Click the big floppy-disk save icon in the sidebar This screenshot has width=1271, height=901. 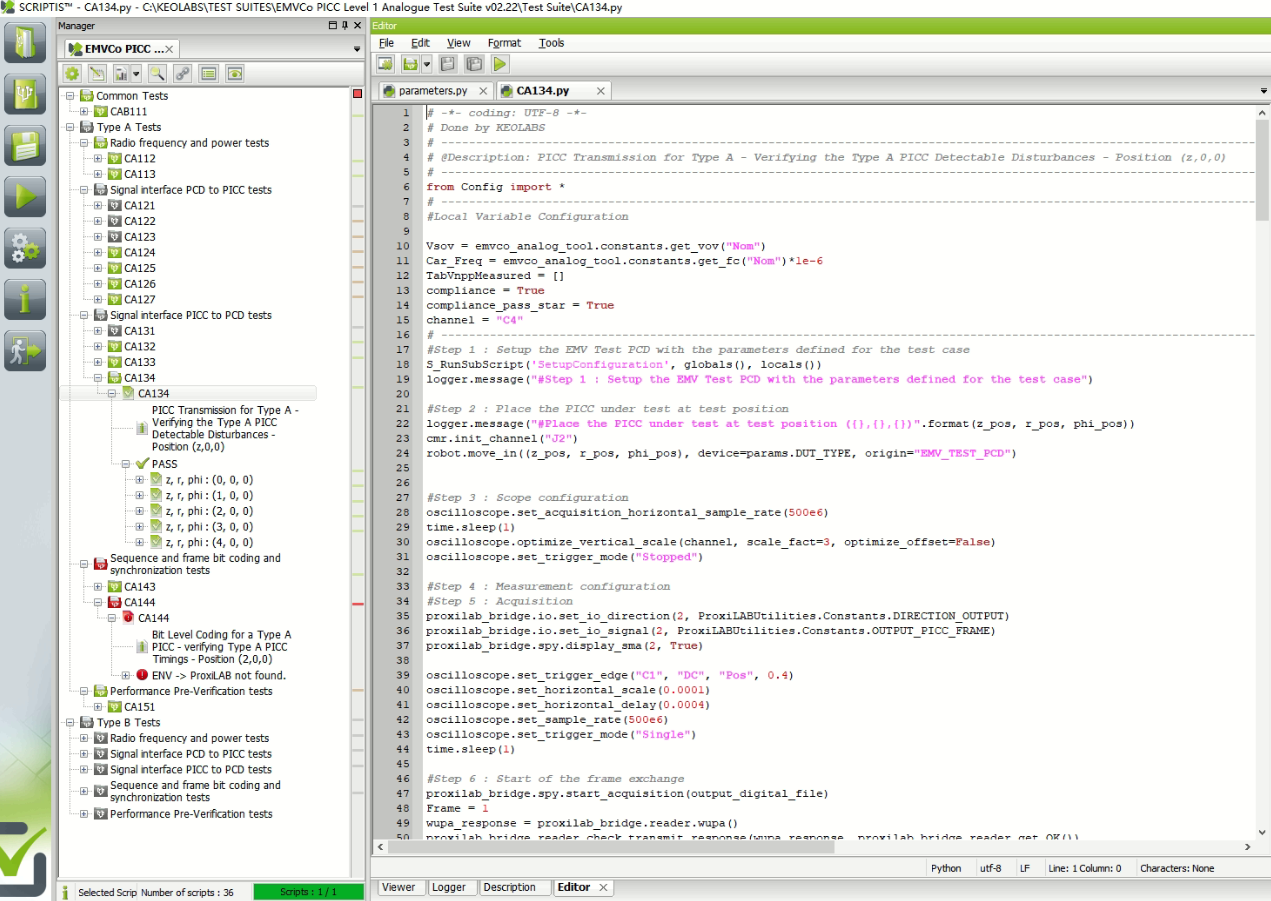(25, 145)
